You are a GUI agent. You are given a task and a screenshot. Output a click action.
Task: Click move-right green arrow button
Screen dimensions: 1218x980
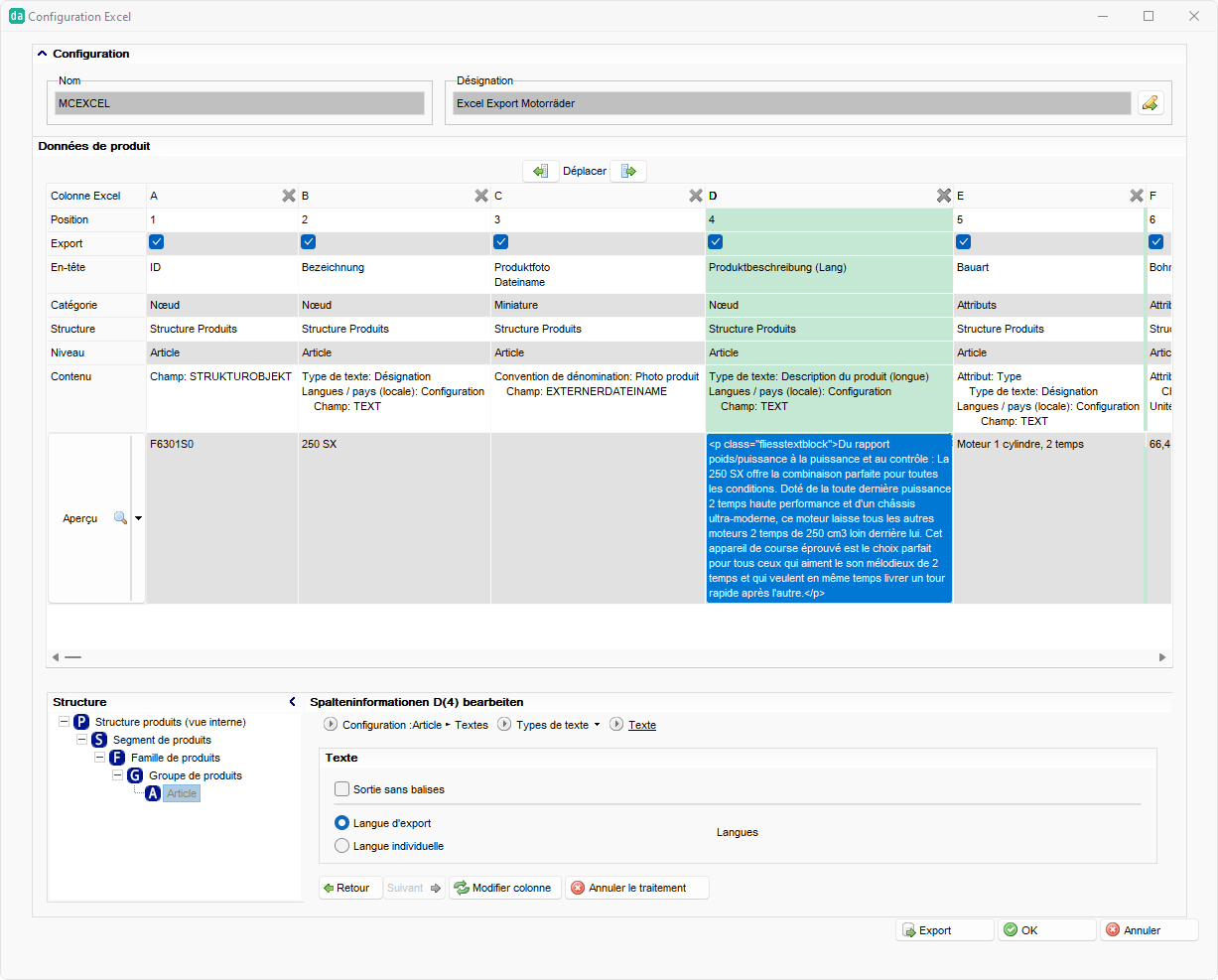[628, 171]
